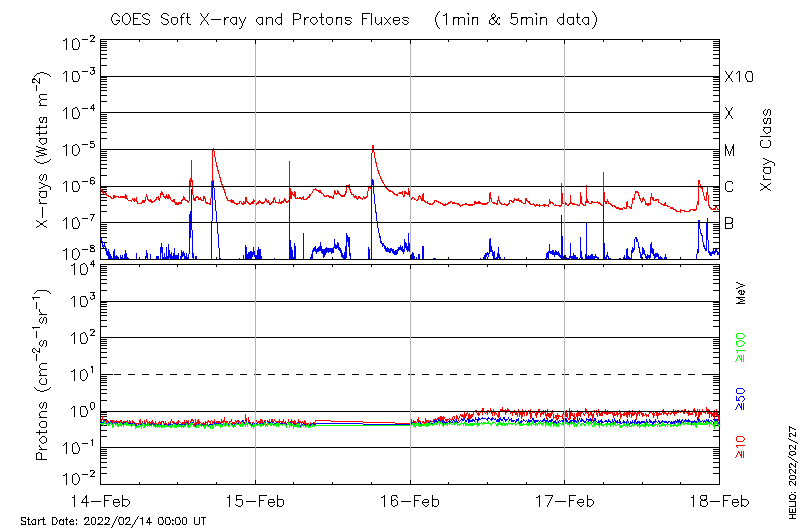800x530 pixels.
Task: Click the green ≥100 MeV legend label
Action: tap(740, 347)
